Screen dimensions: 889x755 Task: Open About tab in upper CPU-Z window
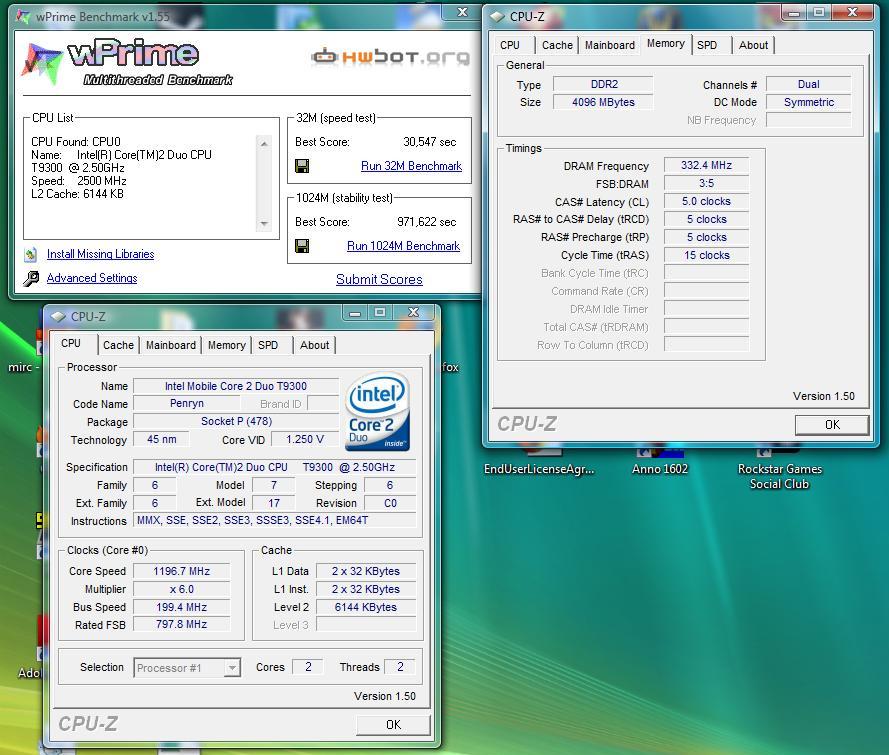pyautogui.click(x=753, y=45)
